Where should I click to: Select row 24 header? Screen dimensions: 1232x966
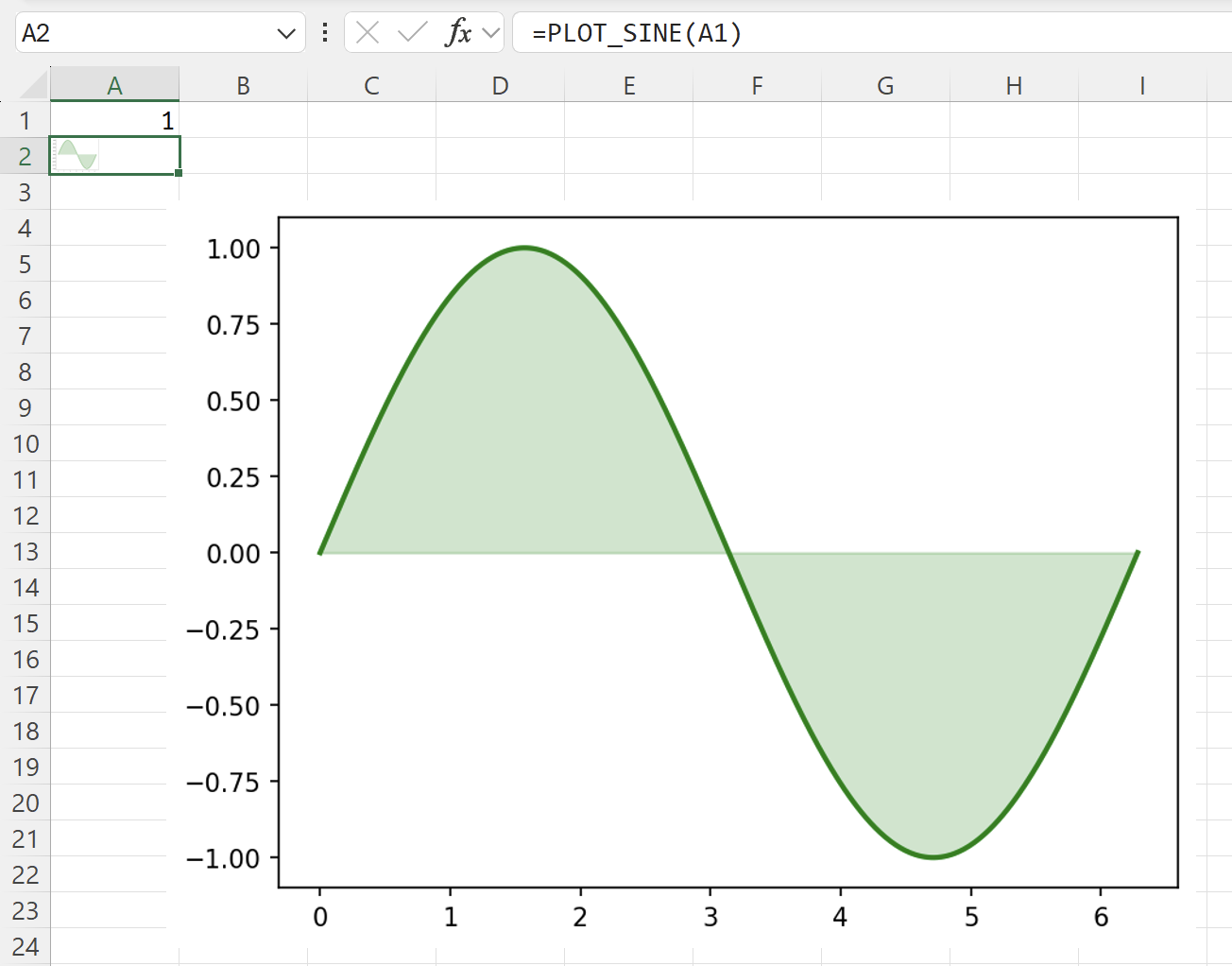[25, 946]
